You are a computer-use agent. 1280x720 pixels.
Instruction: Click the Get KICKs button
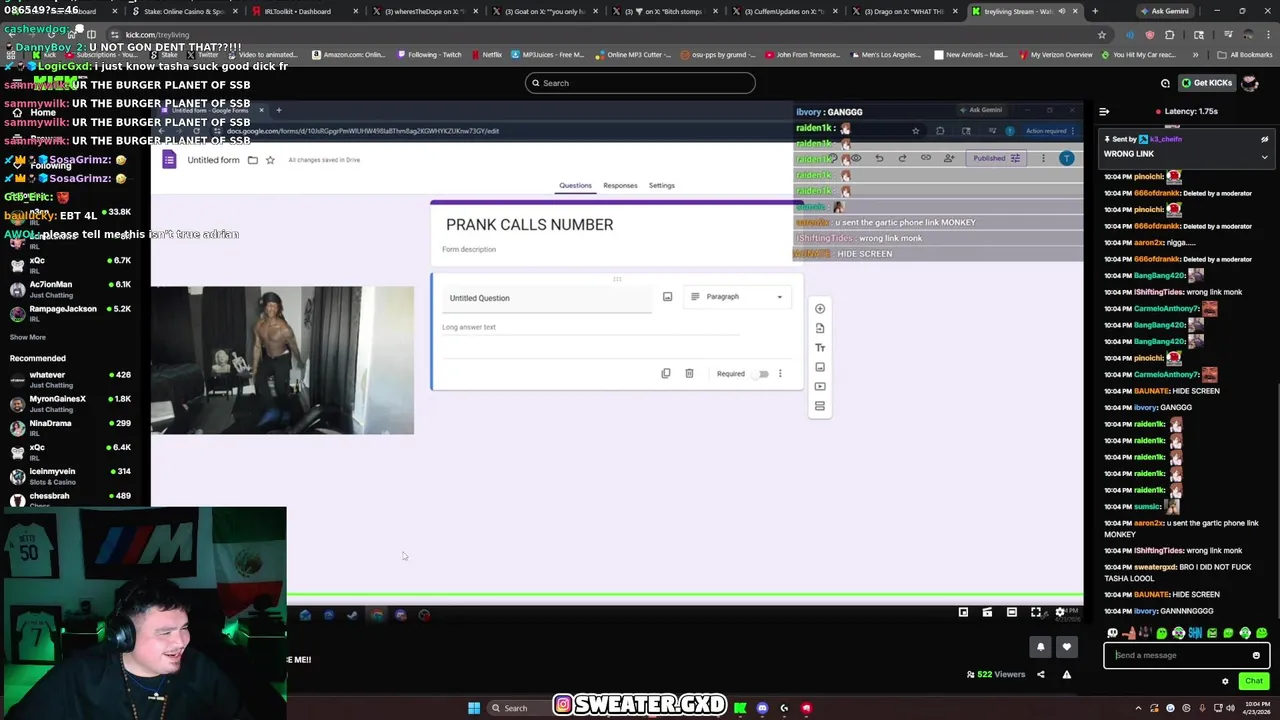click(1207, 83)
